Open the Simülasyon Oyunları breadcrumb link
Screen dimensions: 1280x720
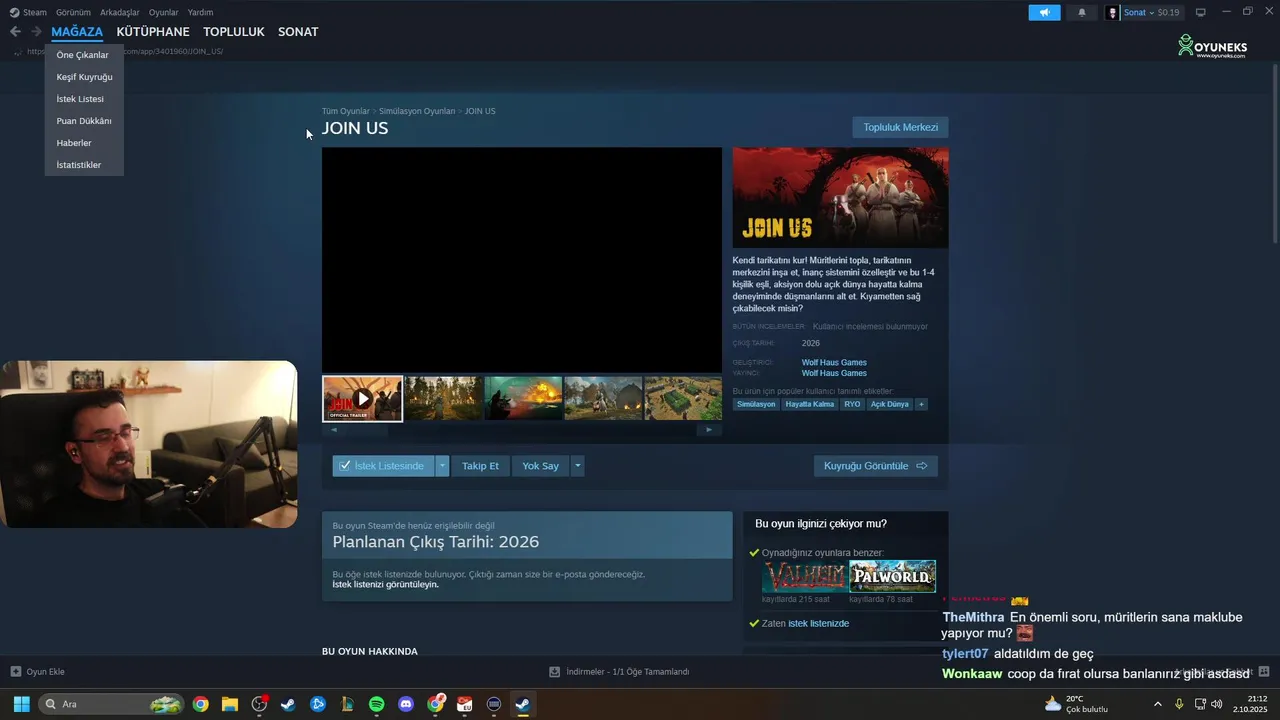417,111
